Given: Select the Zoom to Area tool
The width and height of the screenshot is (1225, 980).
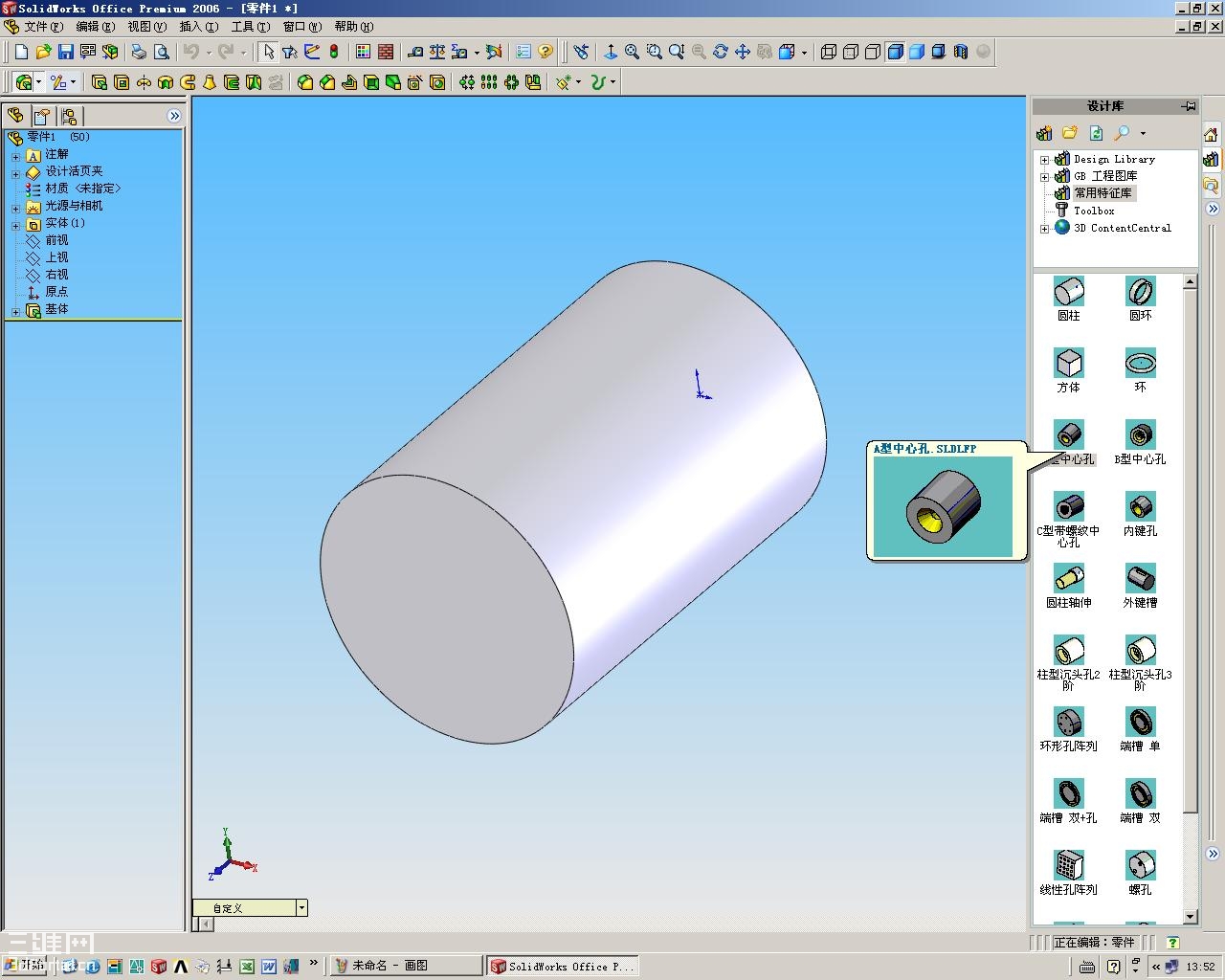Looking at the screenshot, I should [x=655, y=52].
